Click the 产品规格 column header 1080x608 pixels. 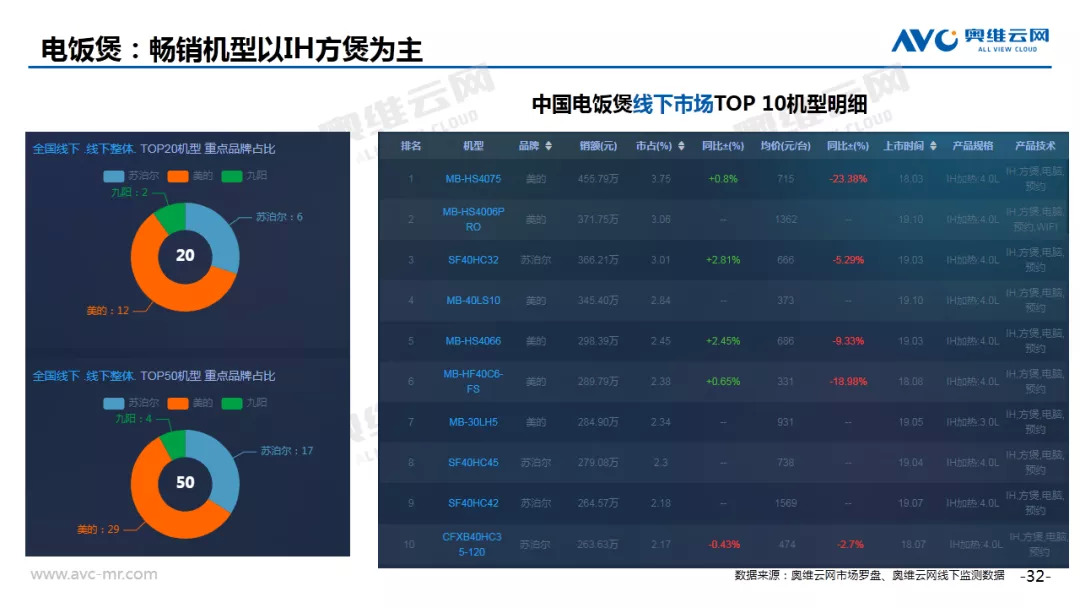coord(973,146)
